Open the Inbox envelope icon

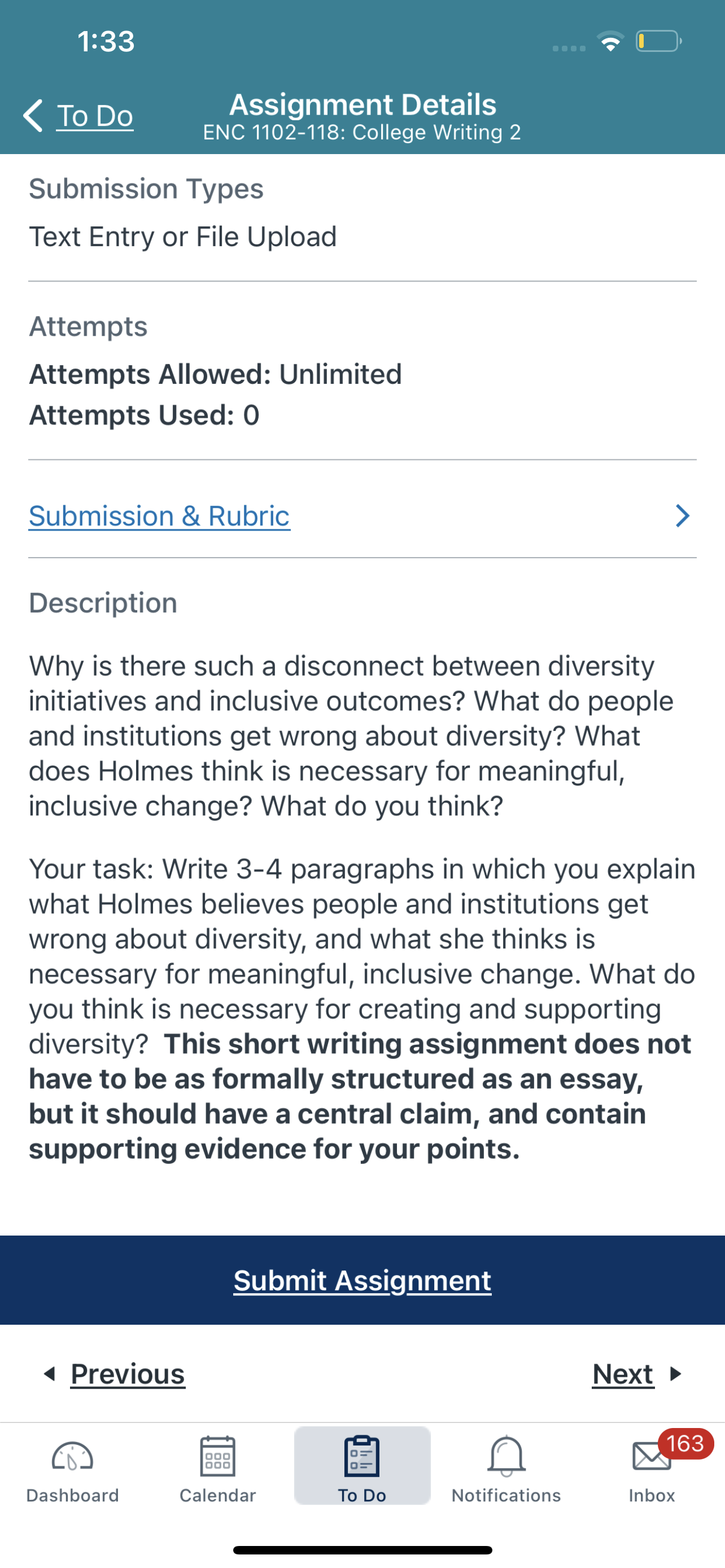coord(650,1457)
